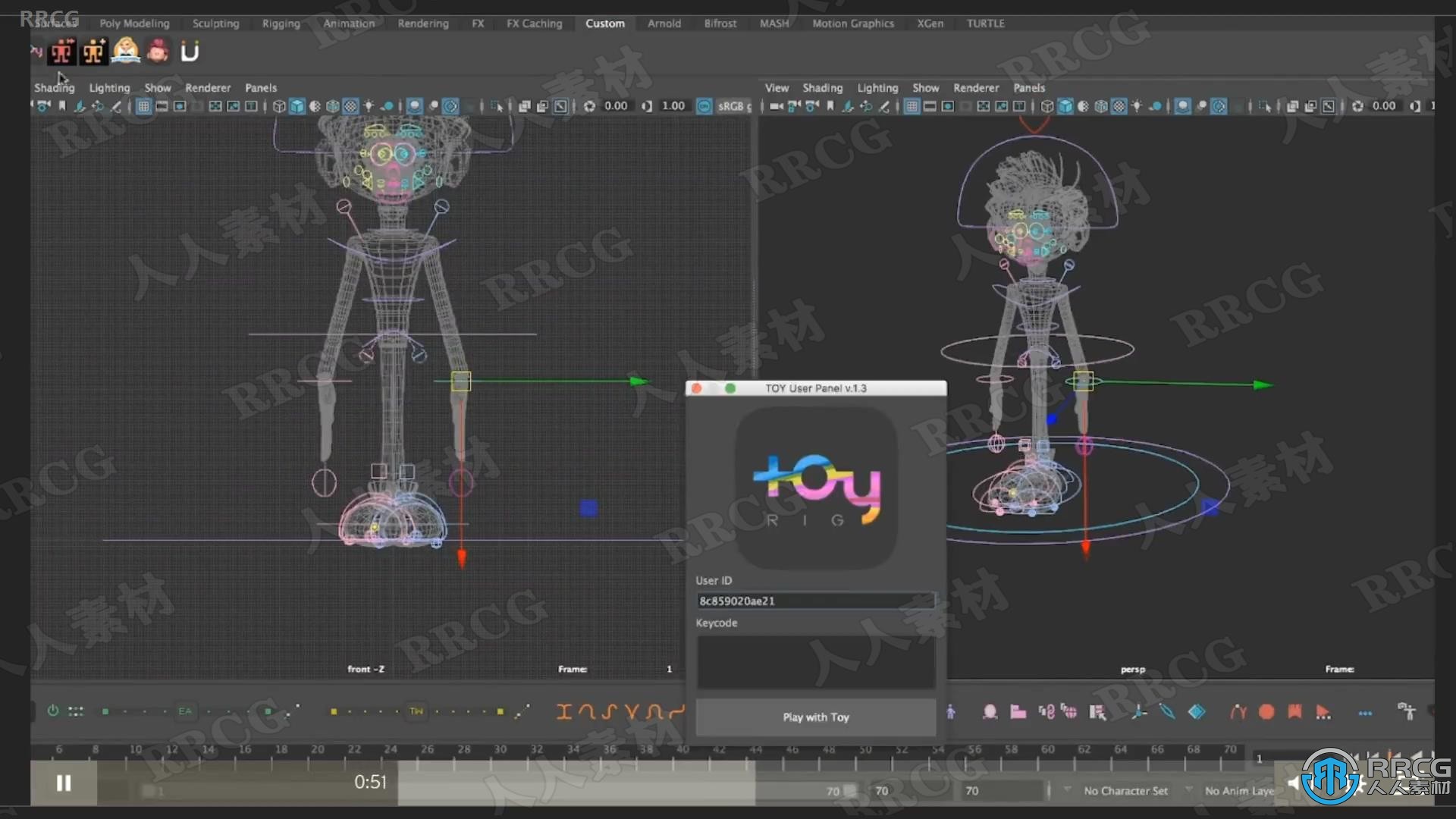Click the green power icon on bottom toolbar
The height and width of the screenshot is (819, 1456).
52,711
